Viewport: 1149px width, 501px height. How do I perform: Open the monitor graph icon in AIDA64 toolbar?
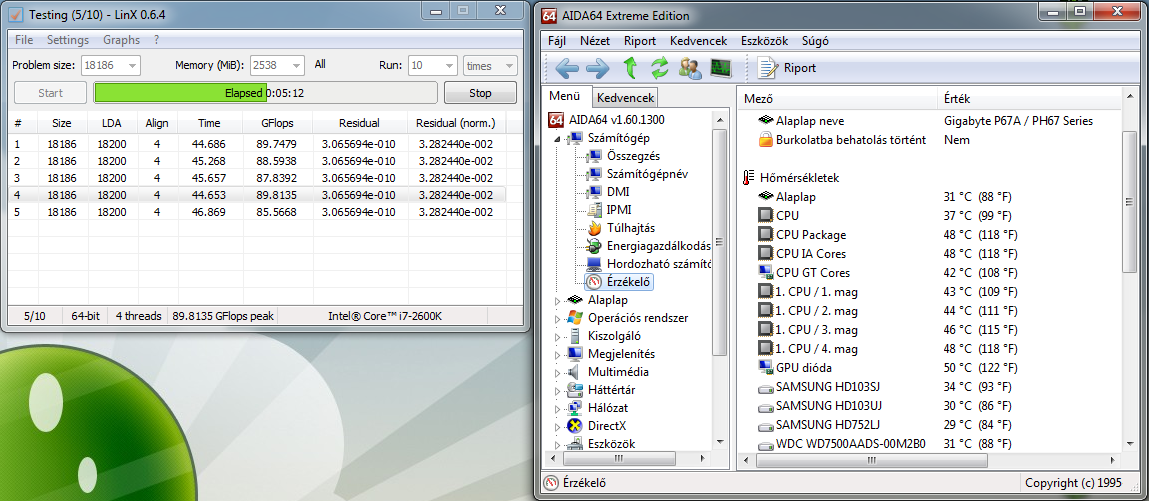click(721, 68)
